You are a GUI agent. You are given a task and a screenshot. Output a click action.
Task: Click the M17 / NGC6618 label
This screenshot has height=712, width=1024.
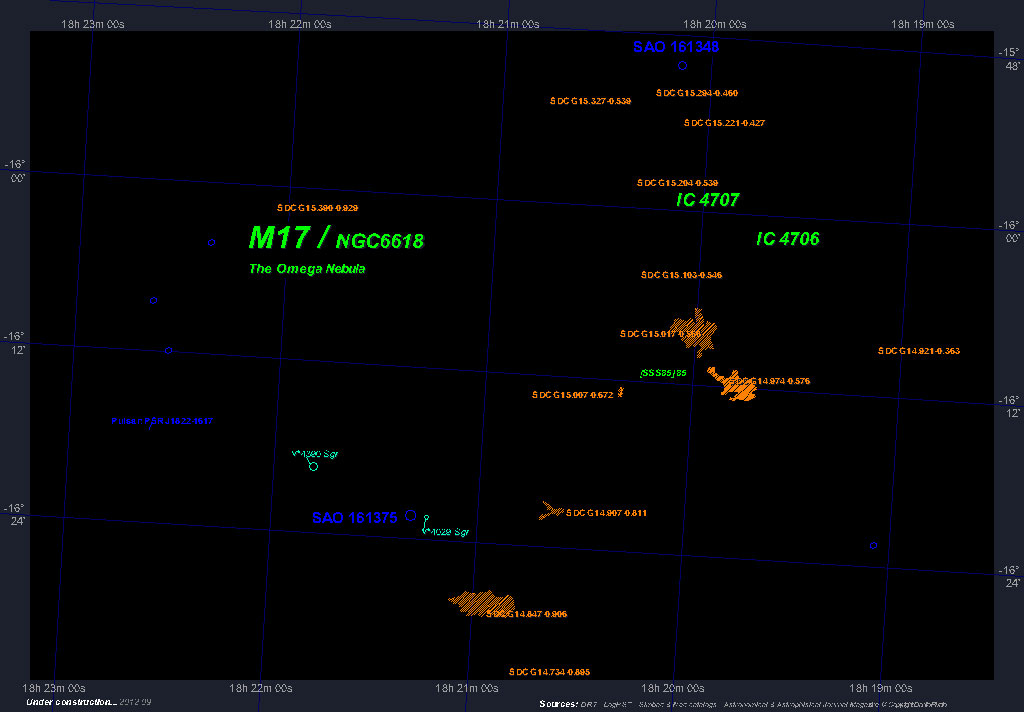335,239
